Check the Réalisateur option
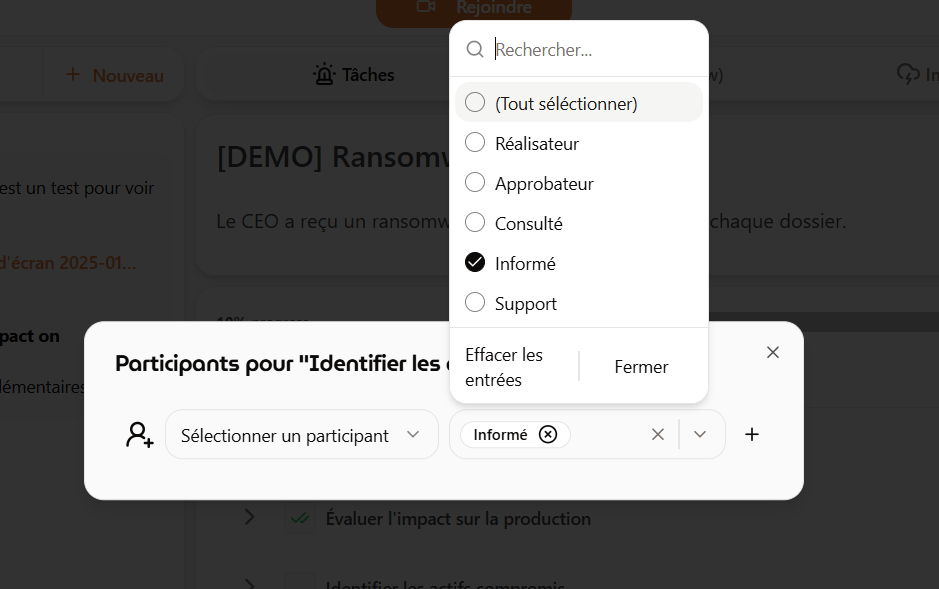939x589 pixels. point(476,143)
